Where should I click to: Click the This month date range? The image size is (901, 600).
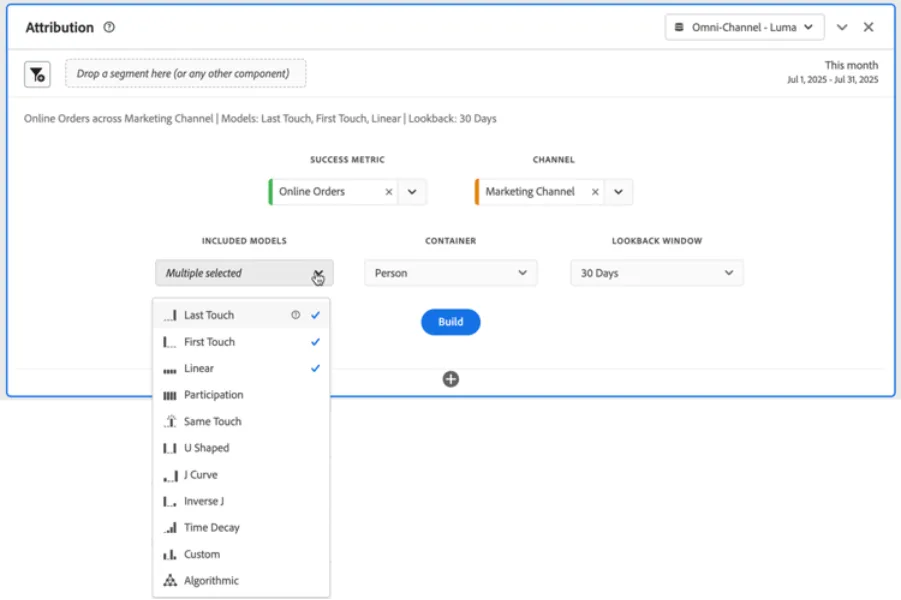pyautogui.click(x=833, y=72)
